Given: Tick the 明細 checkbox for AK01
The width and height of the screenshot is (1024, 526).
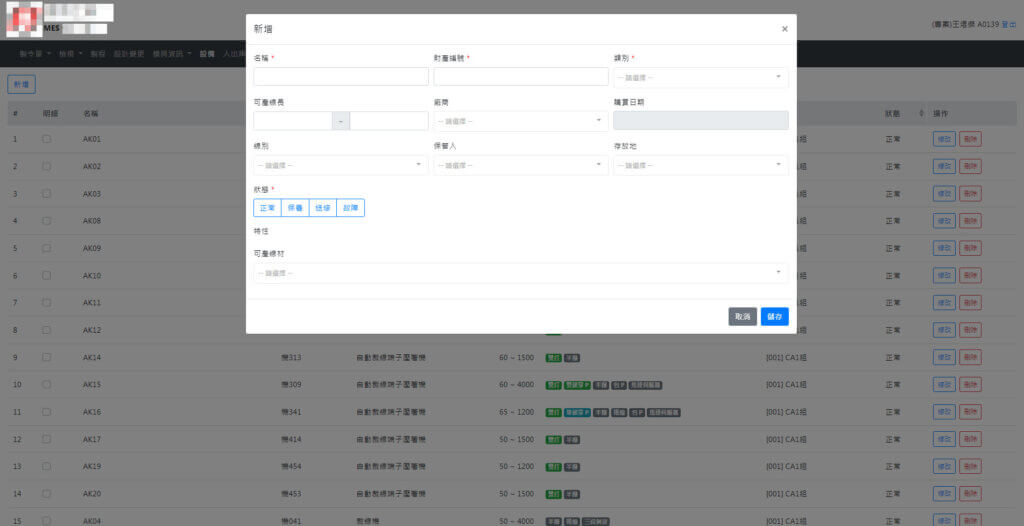Looking at the screenshot, I should [x=46, y=139].
